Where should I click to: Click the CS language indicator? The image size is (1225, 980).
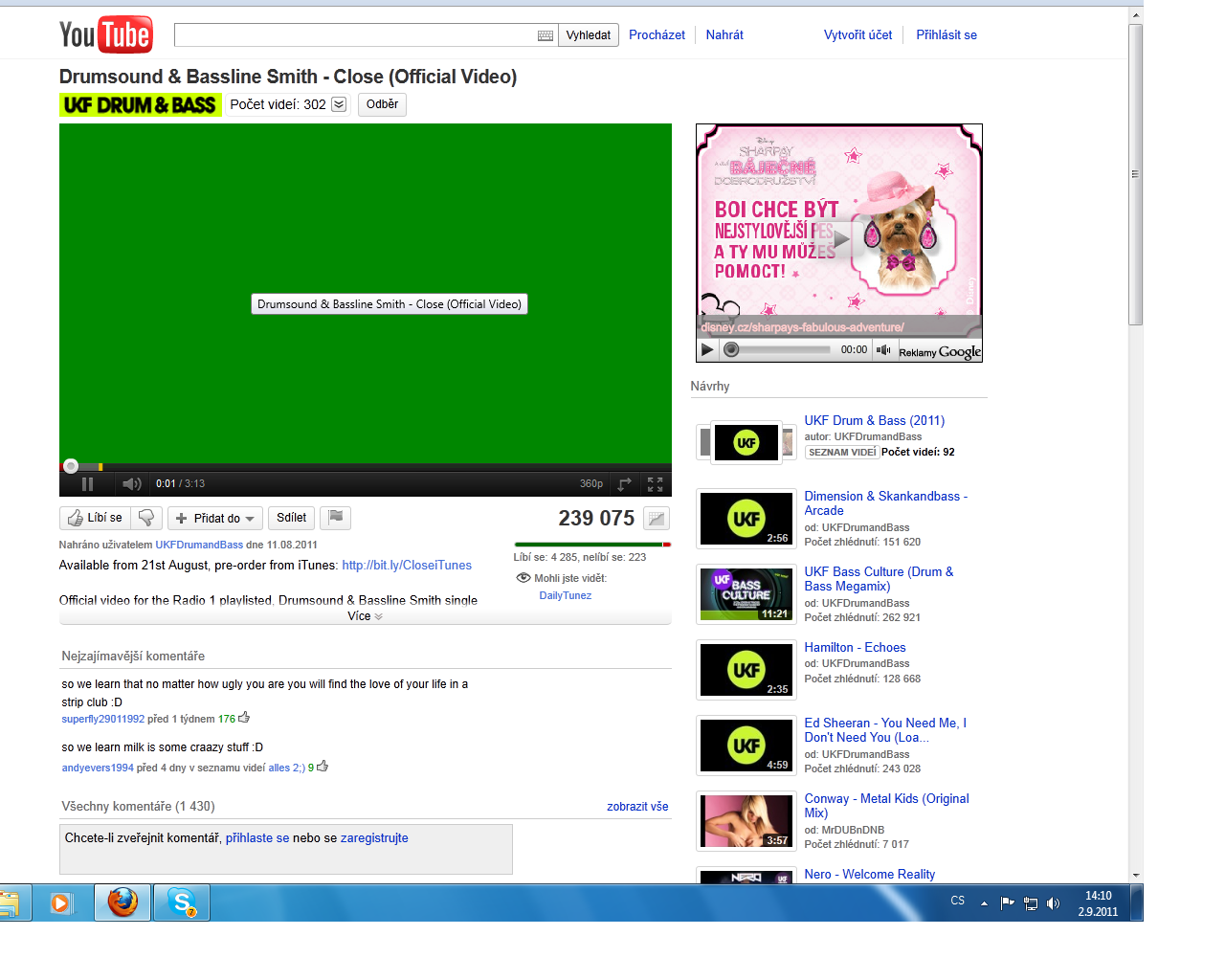click(x=958, y=902)
